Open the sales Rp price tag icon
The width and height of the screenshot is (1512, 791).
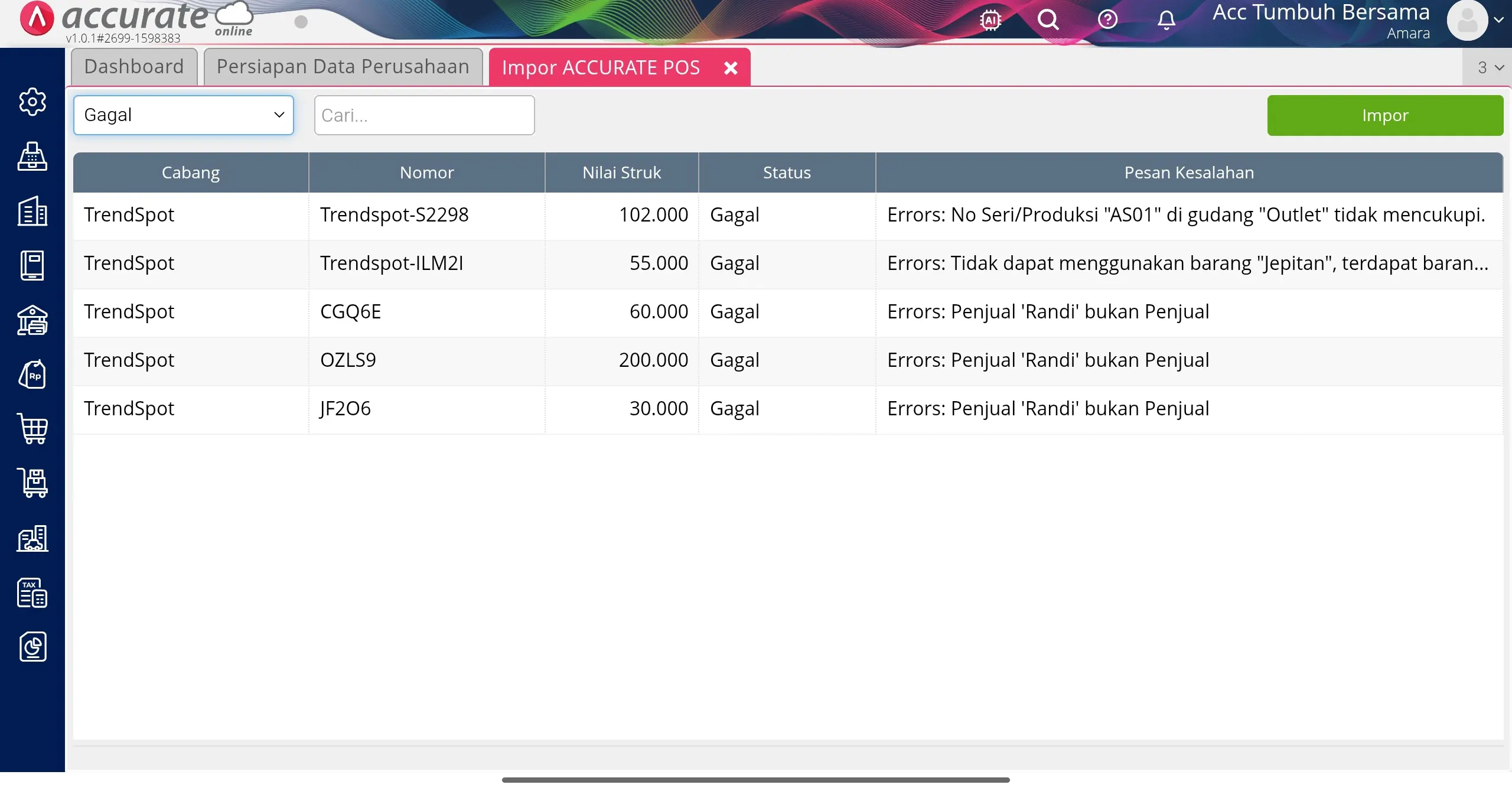32,375
